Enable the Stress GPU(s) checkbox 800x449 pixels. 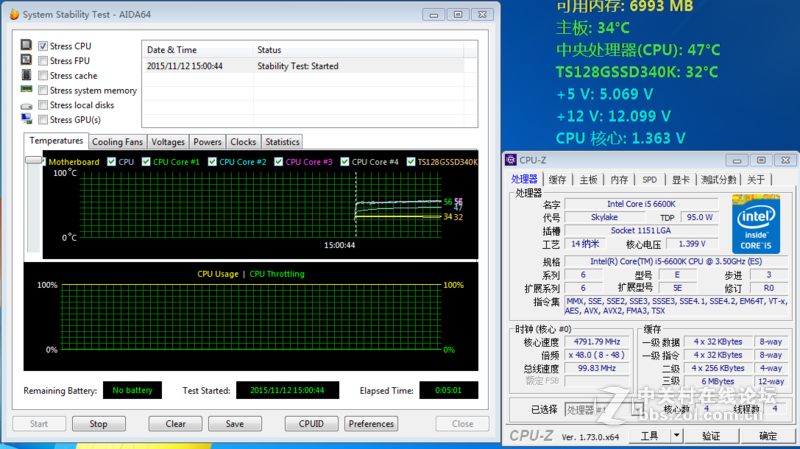43,120
